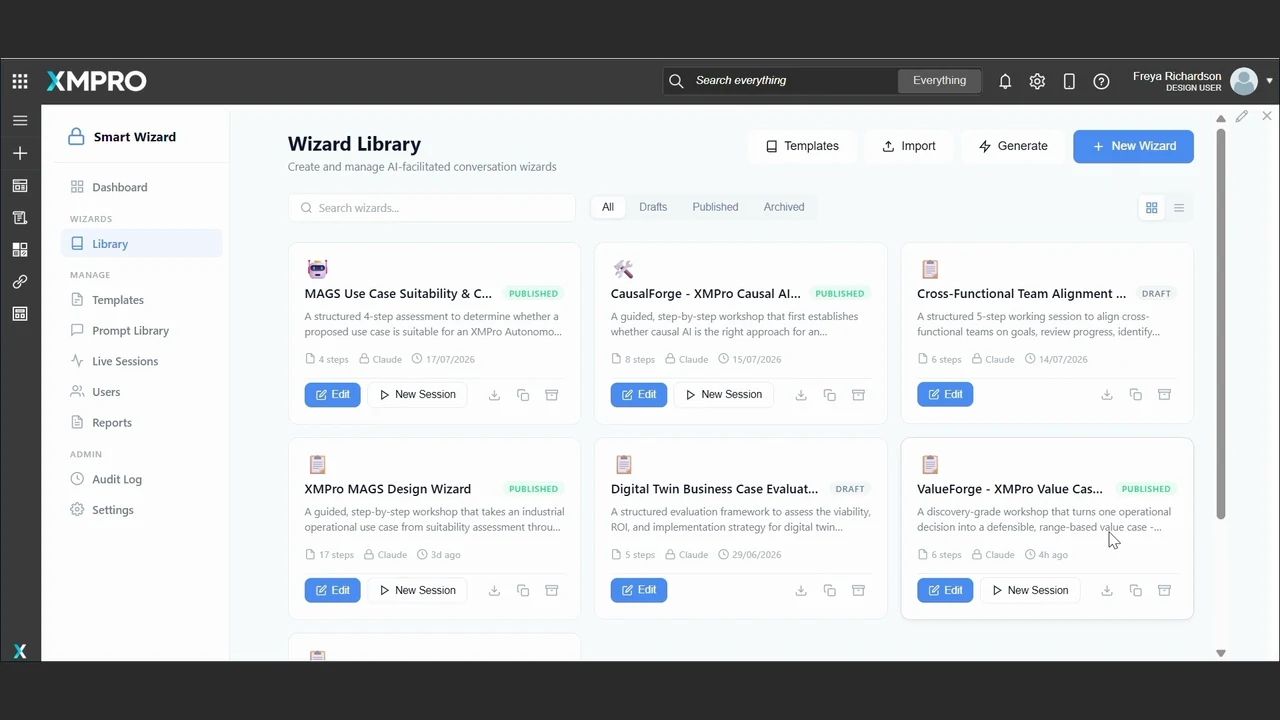Open the Everything search scope dropdown
This screenshot has width=1280, height=720.
click(x=939, y=81)
